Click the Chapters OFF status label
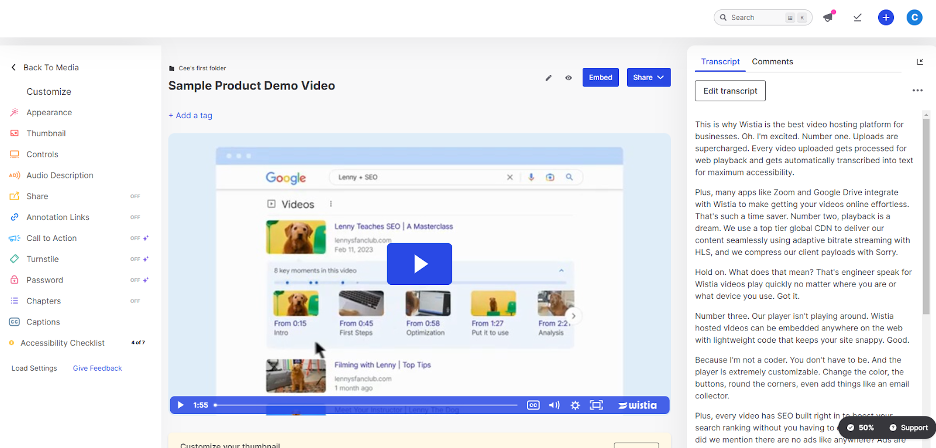This screenshot has height=448, width=936. coord(135,301)
